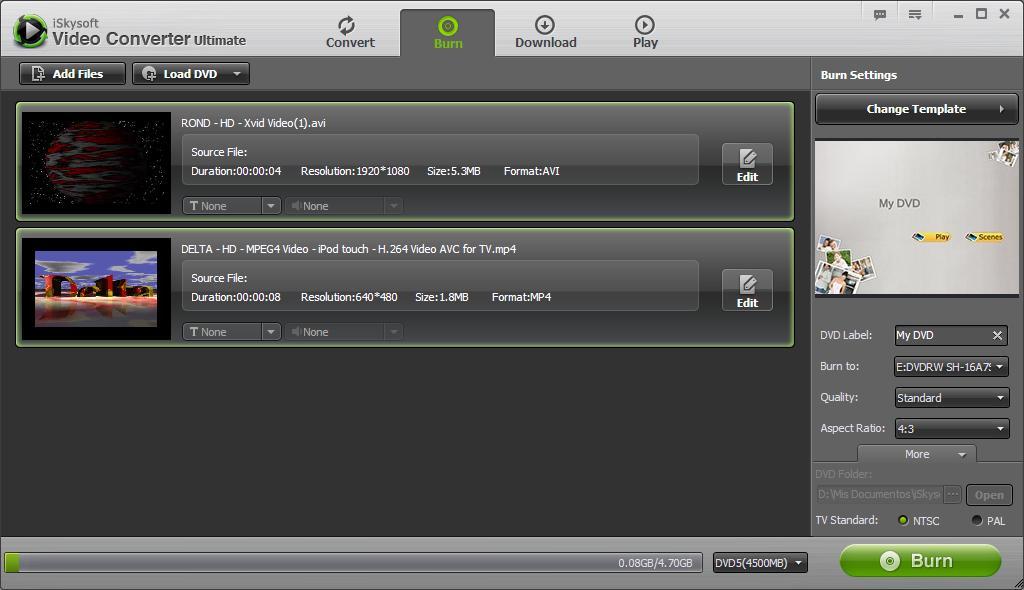1024x590 pixels.
Task: Open the Aspect Ratio dropdown
Action: pos(950,428)
